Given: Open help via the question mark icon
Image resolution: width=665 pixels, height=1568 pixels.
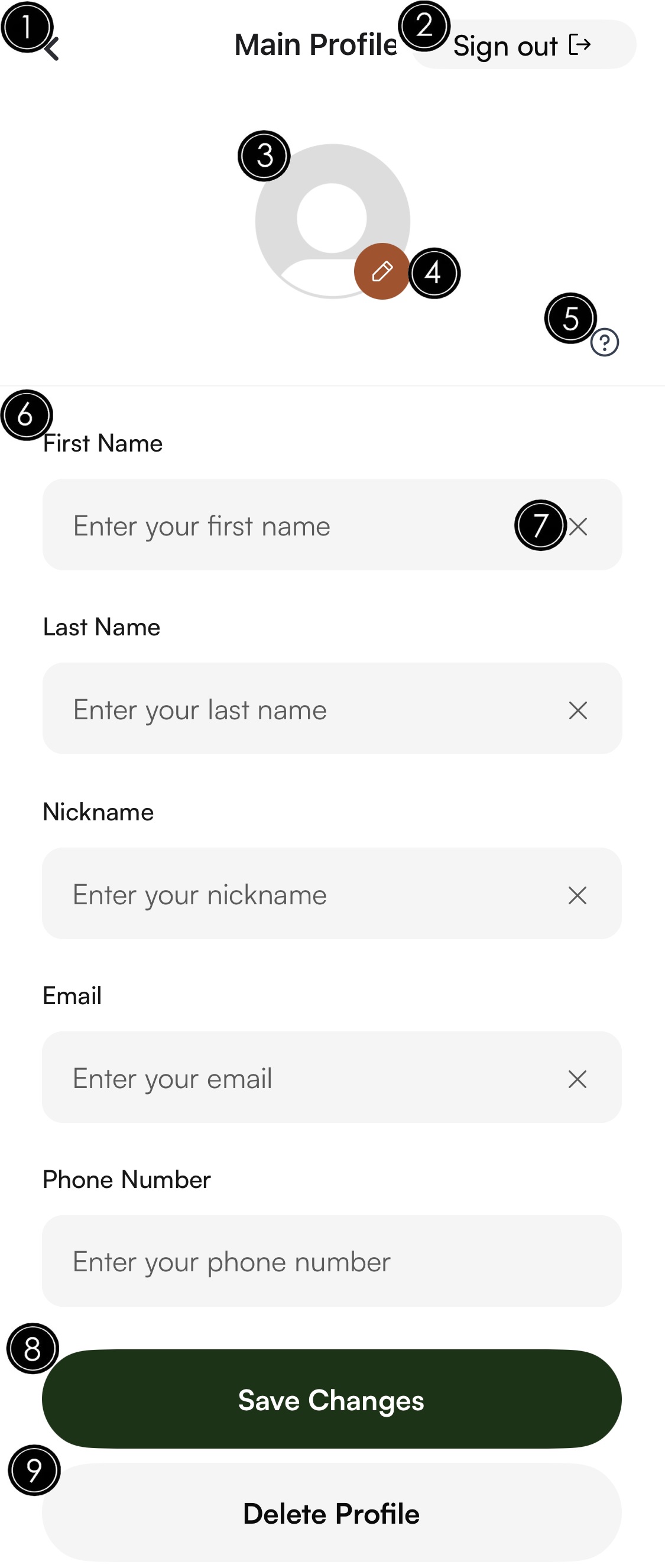Looking at the screenshot, I should 605,342.
